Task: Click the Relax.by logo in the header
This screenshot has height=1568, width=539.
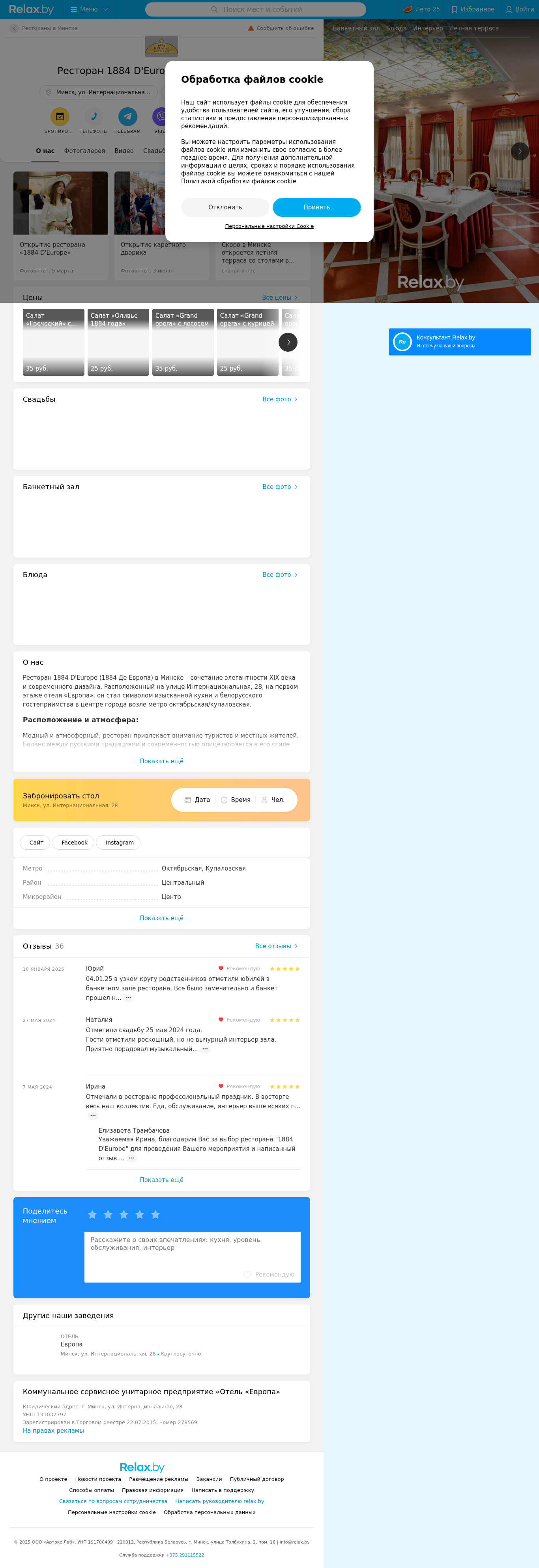Action: (x=31, y=9)
